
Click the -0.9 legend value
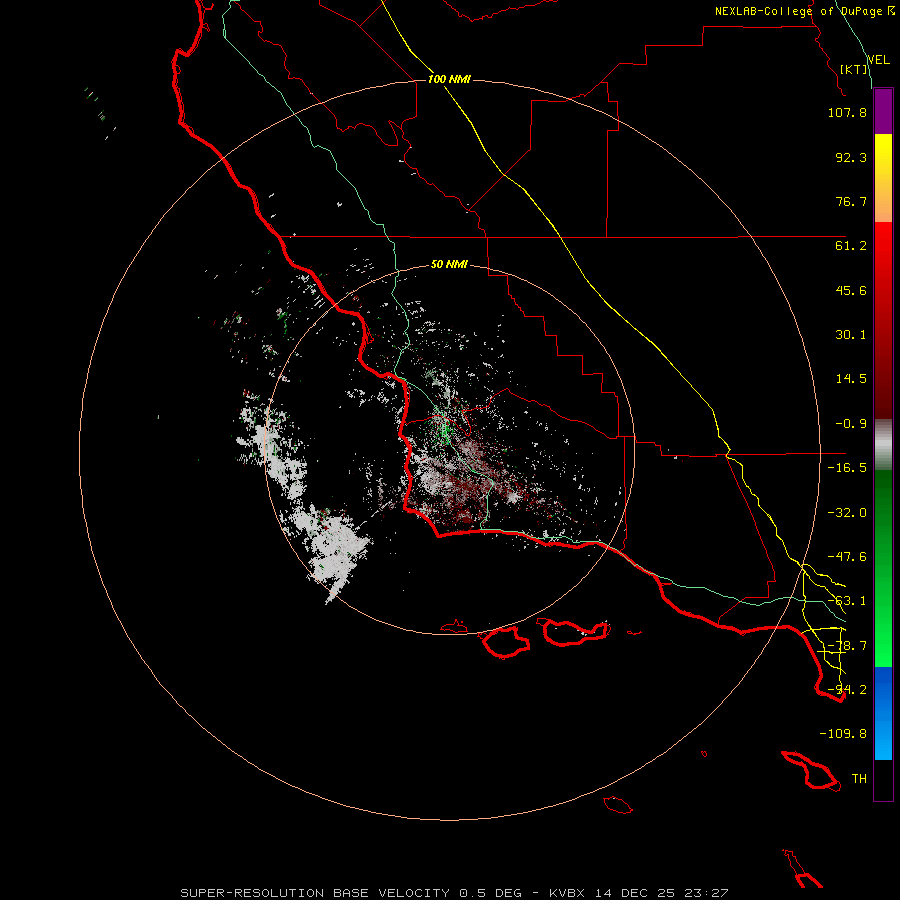point(851,424)
